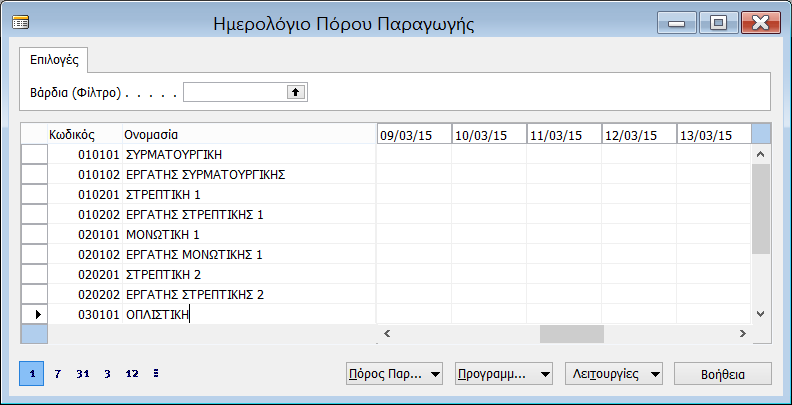The height and width of the screenshot is (405, 792).
Task: Click the window system menu icon in title bar
Action: coord(21,23)
